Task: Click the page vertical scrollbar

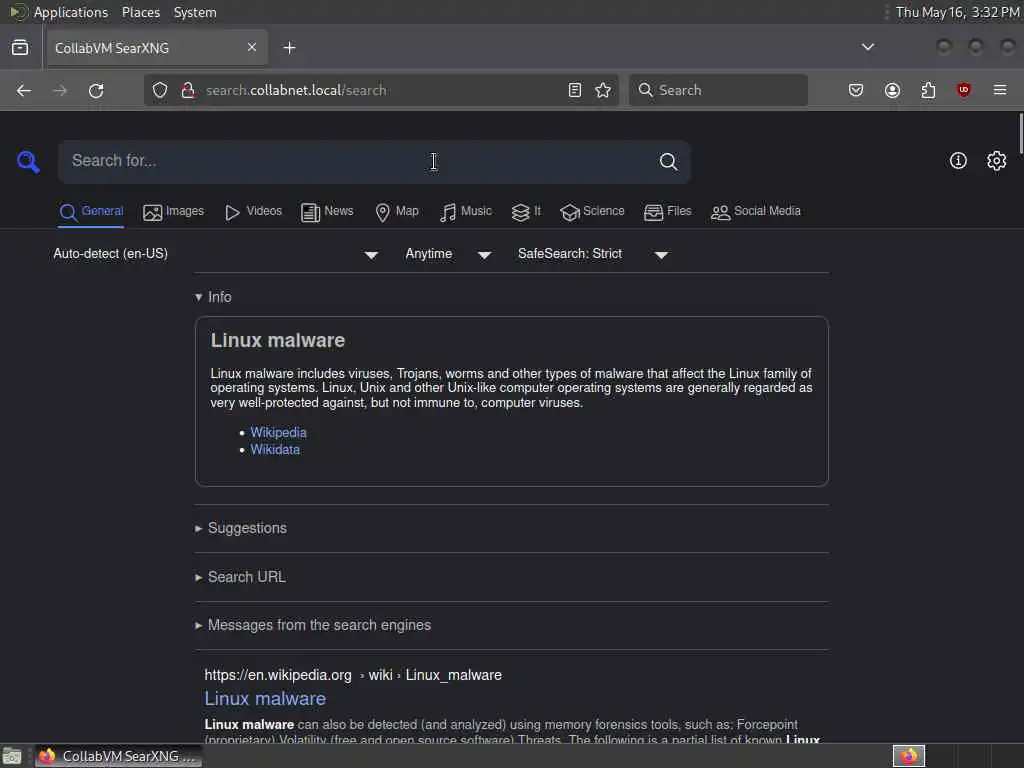Action: click(x=1020, y=133)
